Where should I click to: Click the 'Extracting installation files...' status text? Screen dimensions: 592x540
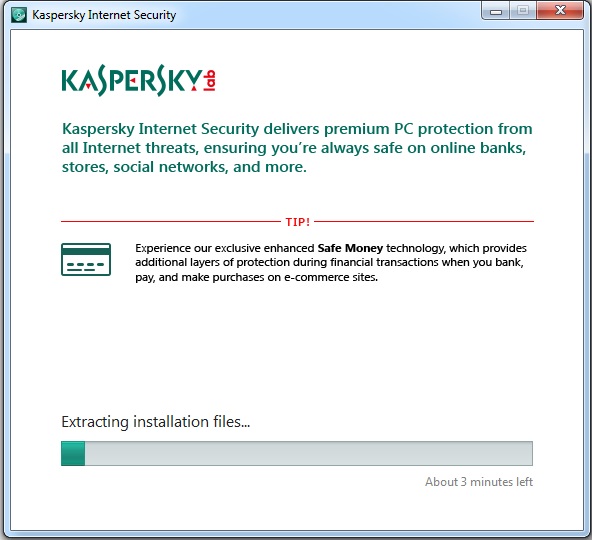(x=156, y=422)
